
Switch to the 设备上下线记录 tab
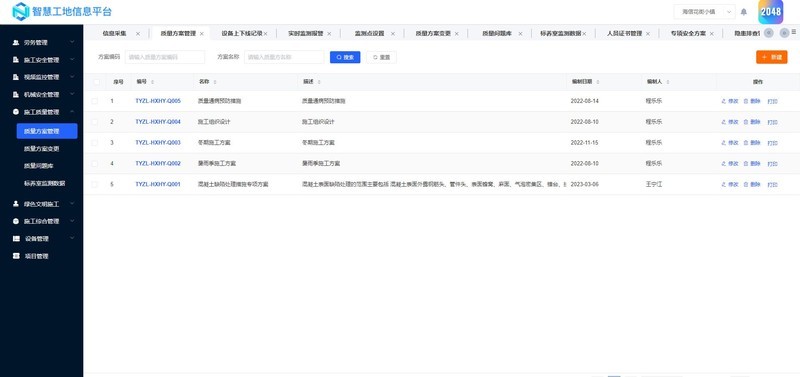242,34
